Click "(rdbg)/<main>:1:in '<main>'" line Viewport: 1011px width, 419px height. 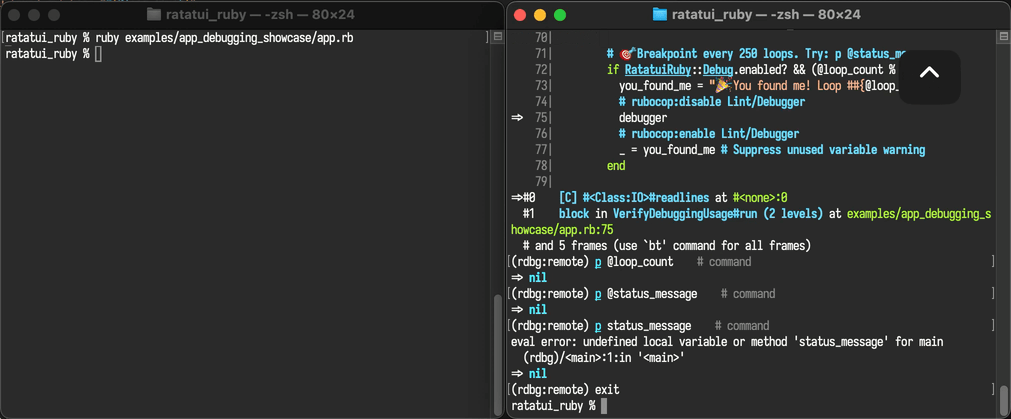[x=603, y=358]
